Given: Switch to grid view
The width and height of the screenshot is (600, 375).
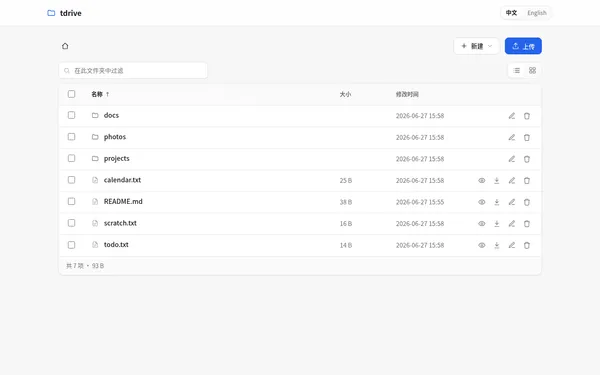Looking at the screenshot, I should point(532,70).
